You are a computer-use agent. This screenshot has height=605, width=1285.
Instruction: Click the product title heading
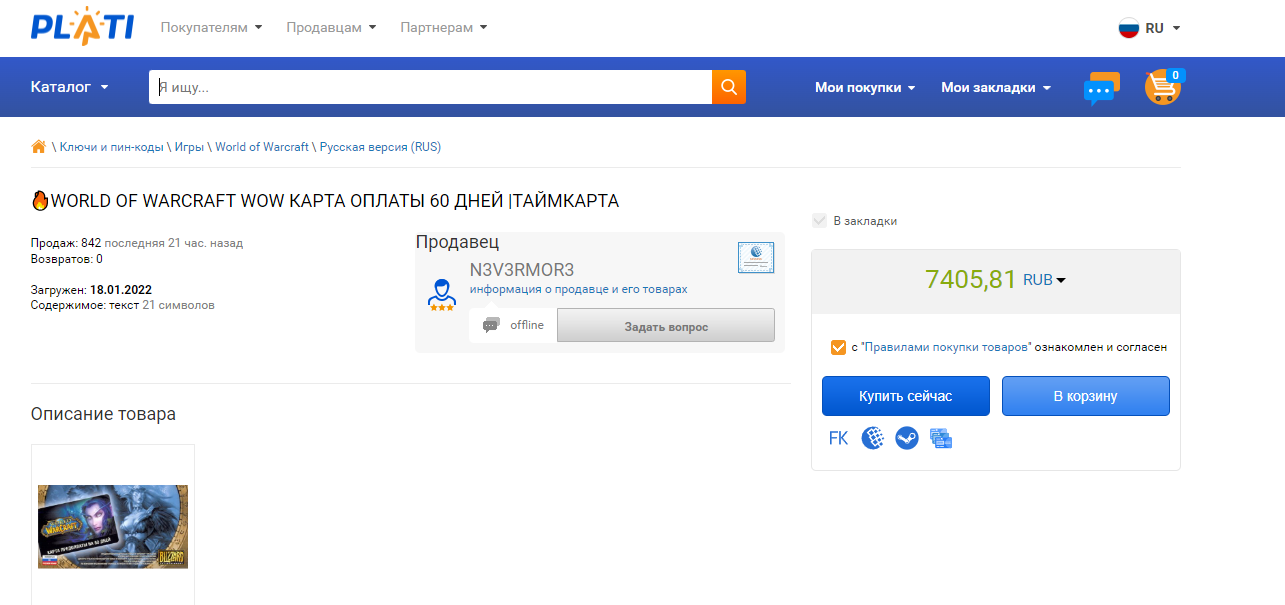325,201
